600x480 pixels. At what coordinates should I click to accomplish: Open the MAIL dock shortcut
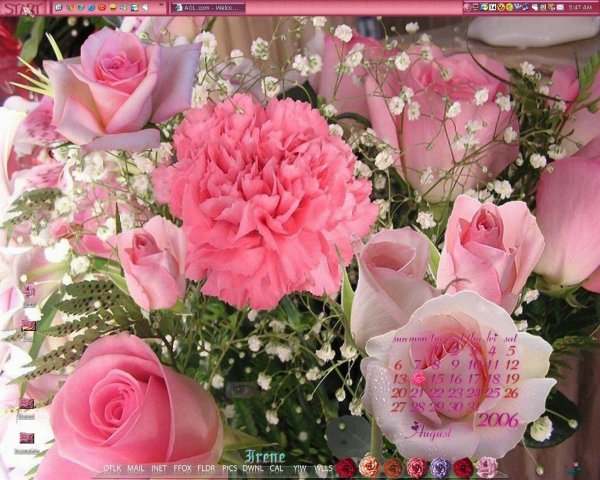[x=136, y=468]
